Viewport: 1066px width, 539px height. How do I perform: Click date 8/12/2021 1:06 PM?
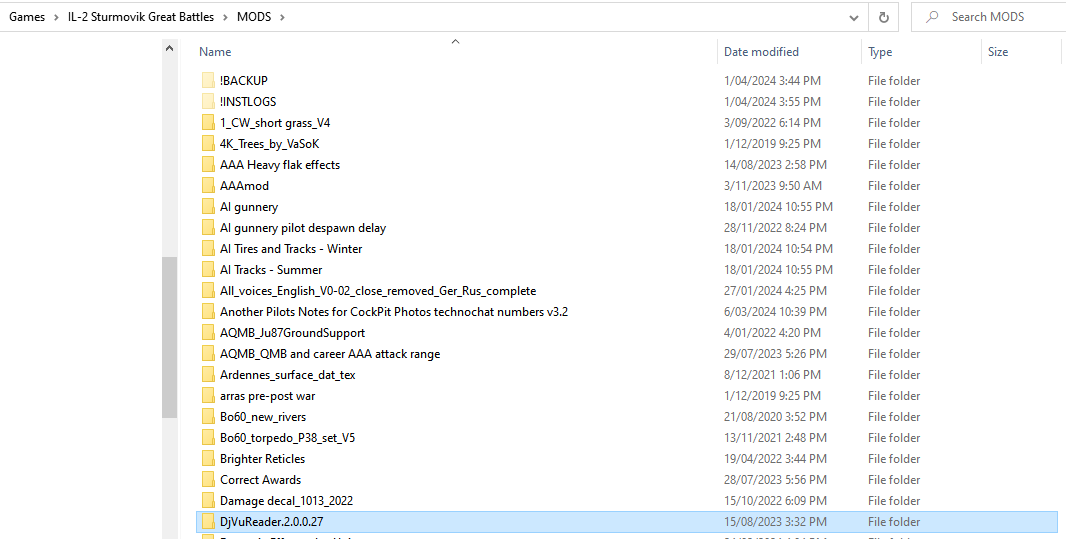pos(772,376)
